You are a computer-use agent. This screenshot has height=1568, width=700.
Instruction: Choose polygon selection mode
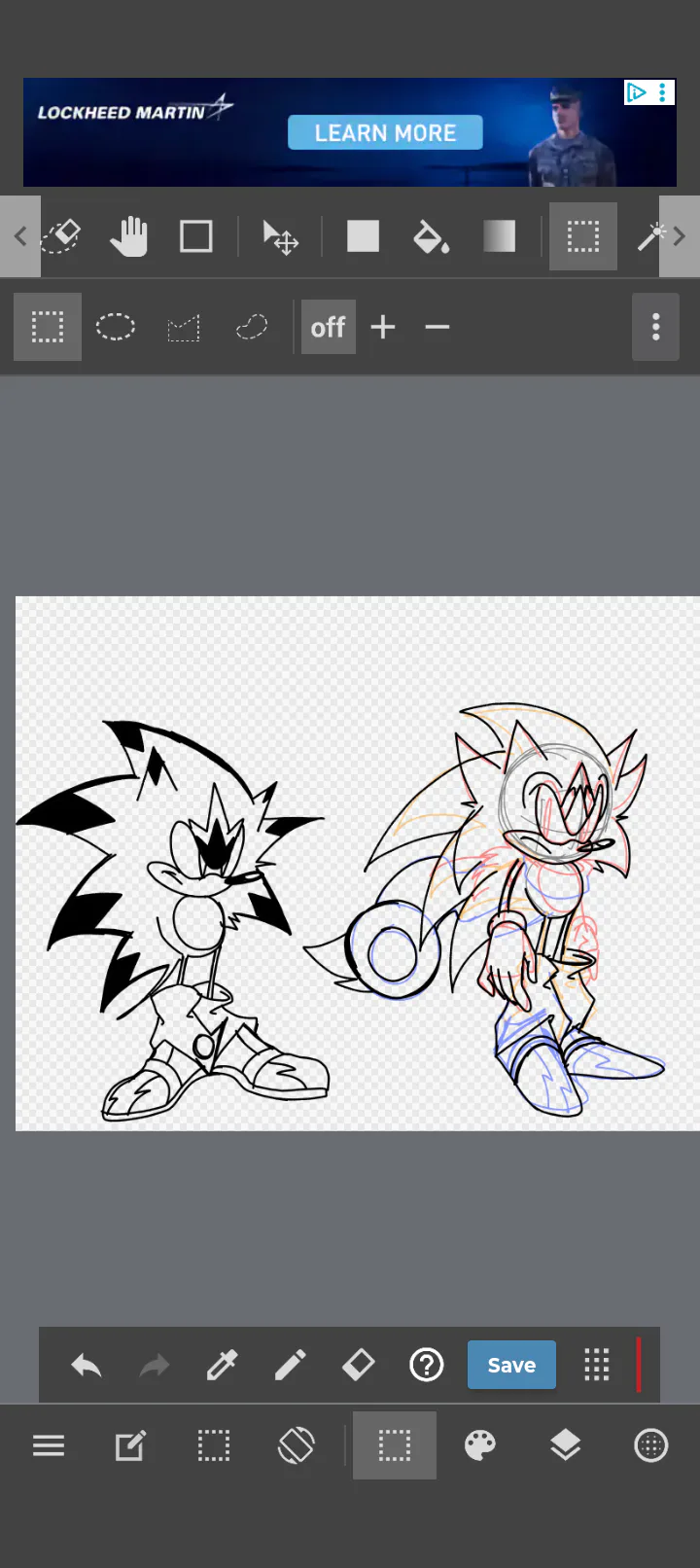coord(184,327)
